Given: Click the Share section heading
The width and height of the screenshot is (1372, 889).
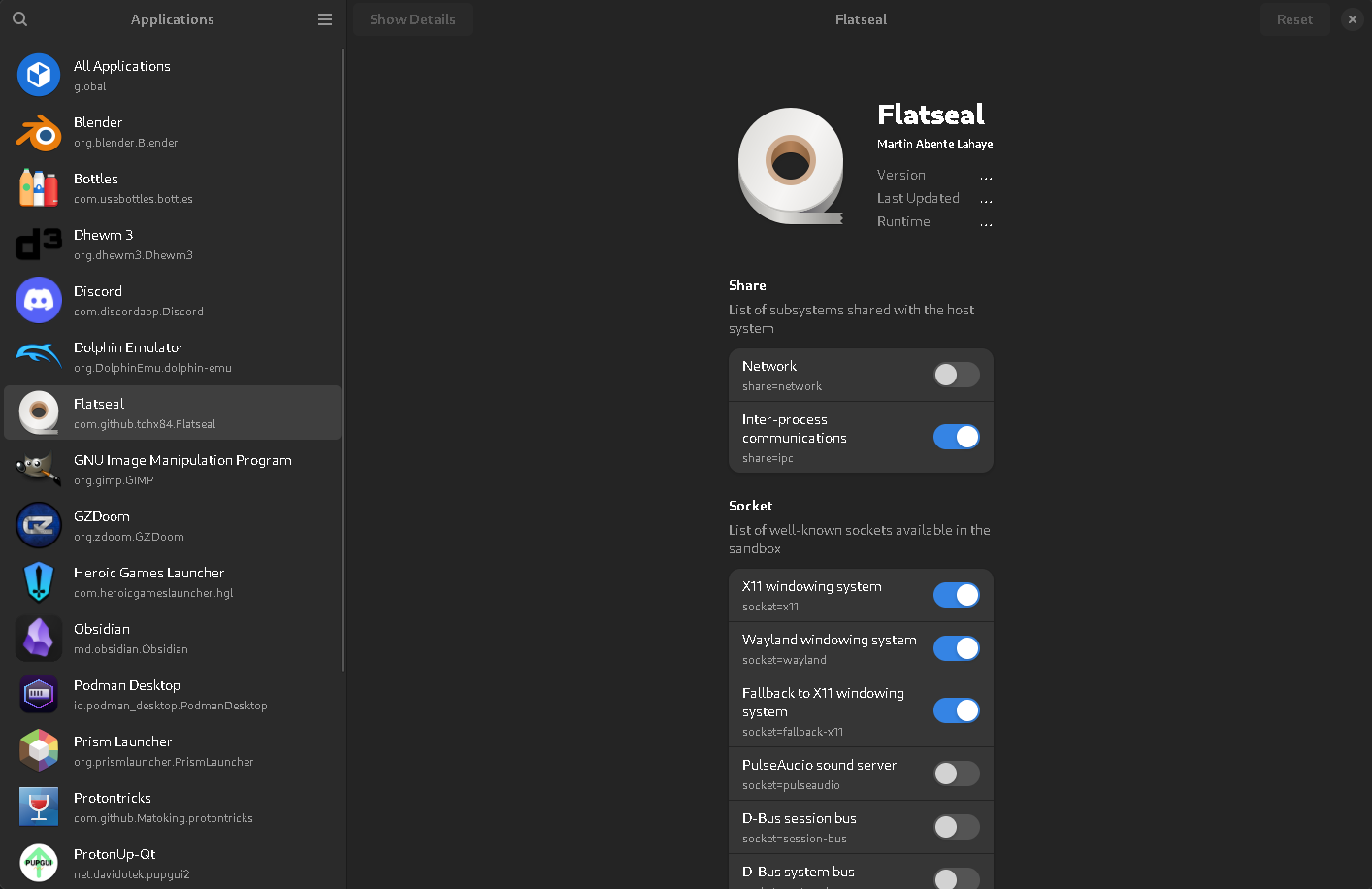Looking at the screenshot, I should 747,285.
